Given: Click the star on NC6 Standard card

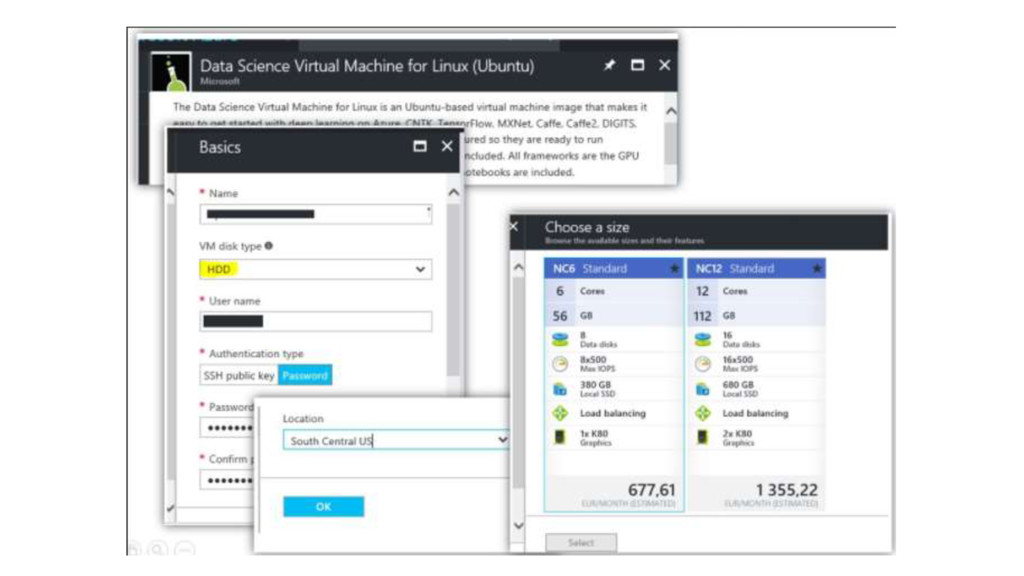Looking at the screenshot, I should pos(674,268).
